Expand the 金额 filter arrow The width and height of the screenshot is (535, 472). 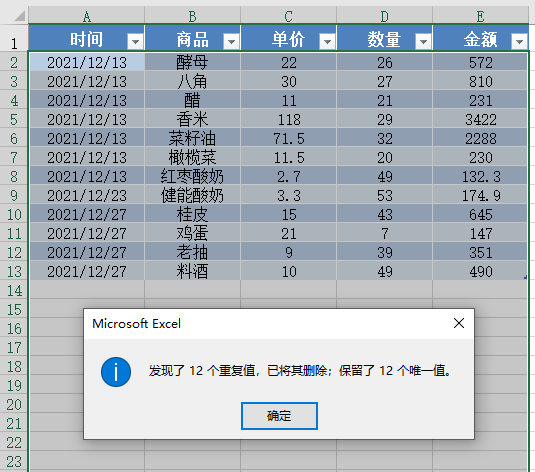[519, 42]
